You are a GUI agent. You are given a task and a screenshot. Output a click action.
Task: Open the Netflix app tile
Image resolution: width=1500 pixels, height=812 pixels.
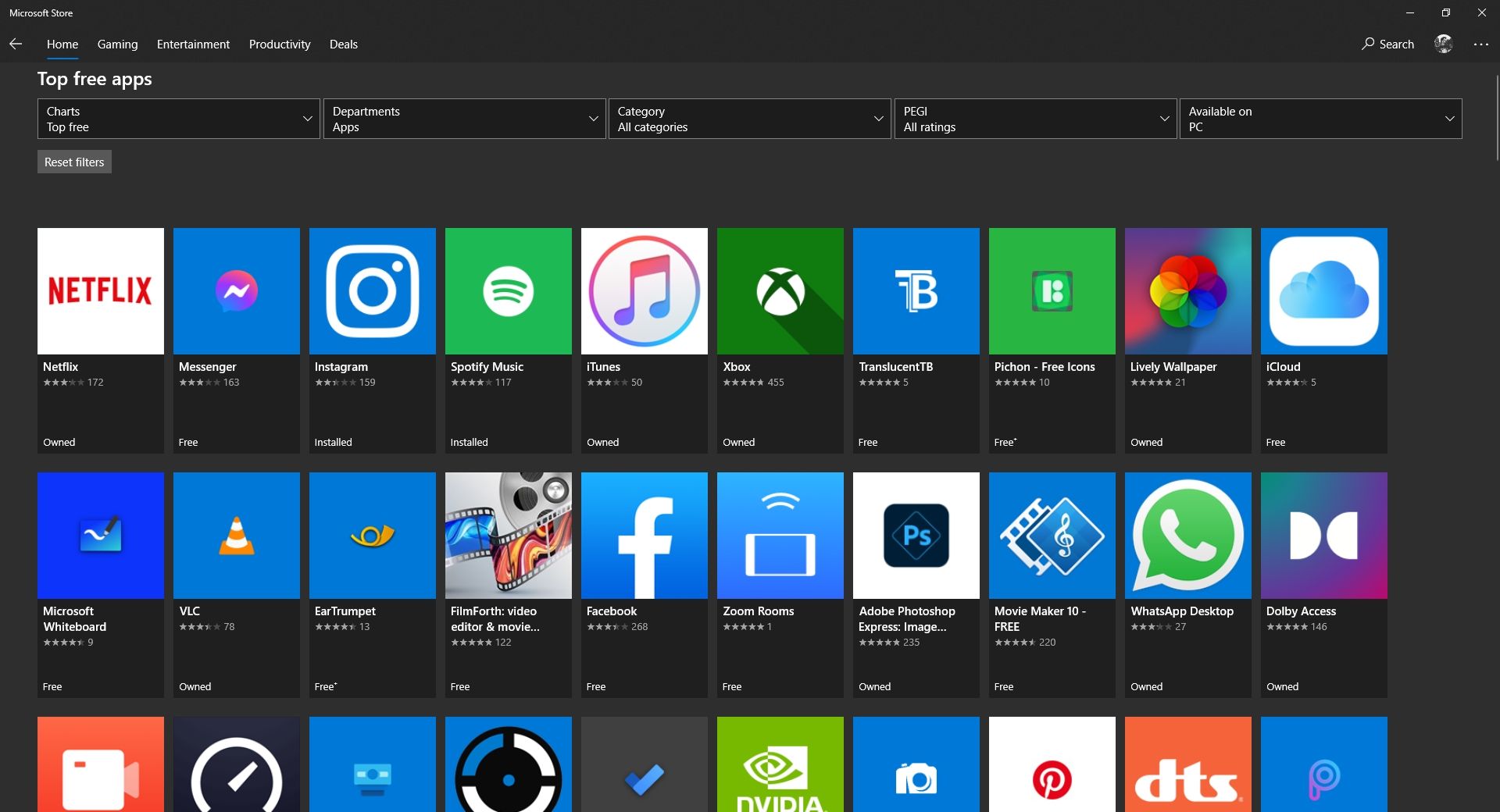100,336
